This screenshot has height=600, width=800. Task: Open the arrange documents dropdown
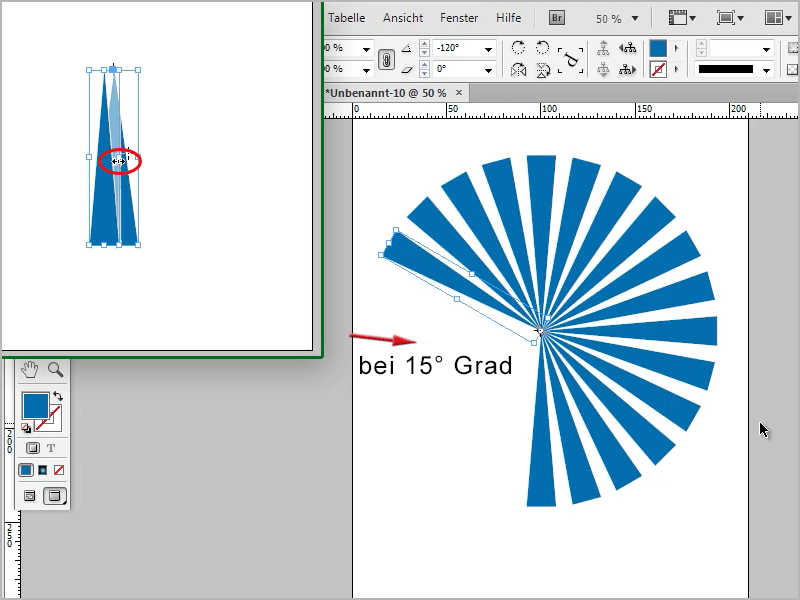tap(778, 18)
